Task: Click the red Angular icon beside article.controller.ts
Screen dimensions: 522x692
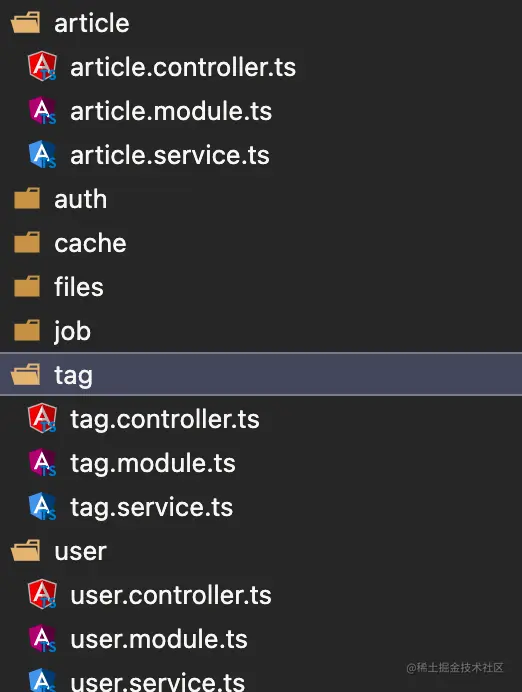Action: (x=42, y=66)
